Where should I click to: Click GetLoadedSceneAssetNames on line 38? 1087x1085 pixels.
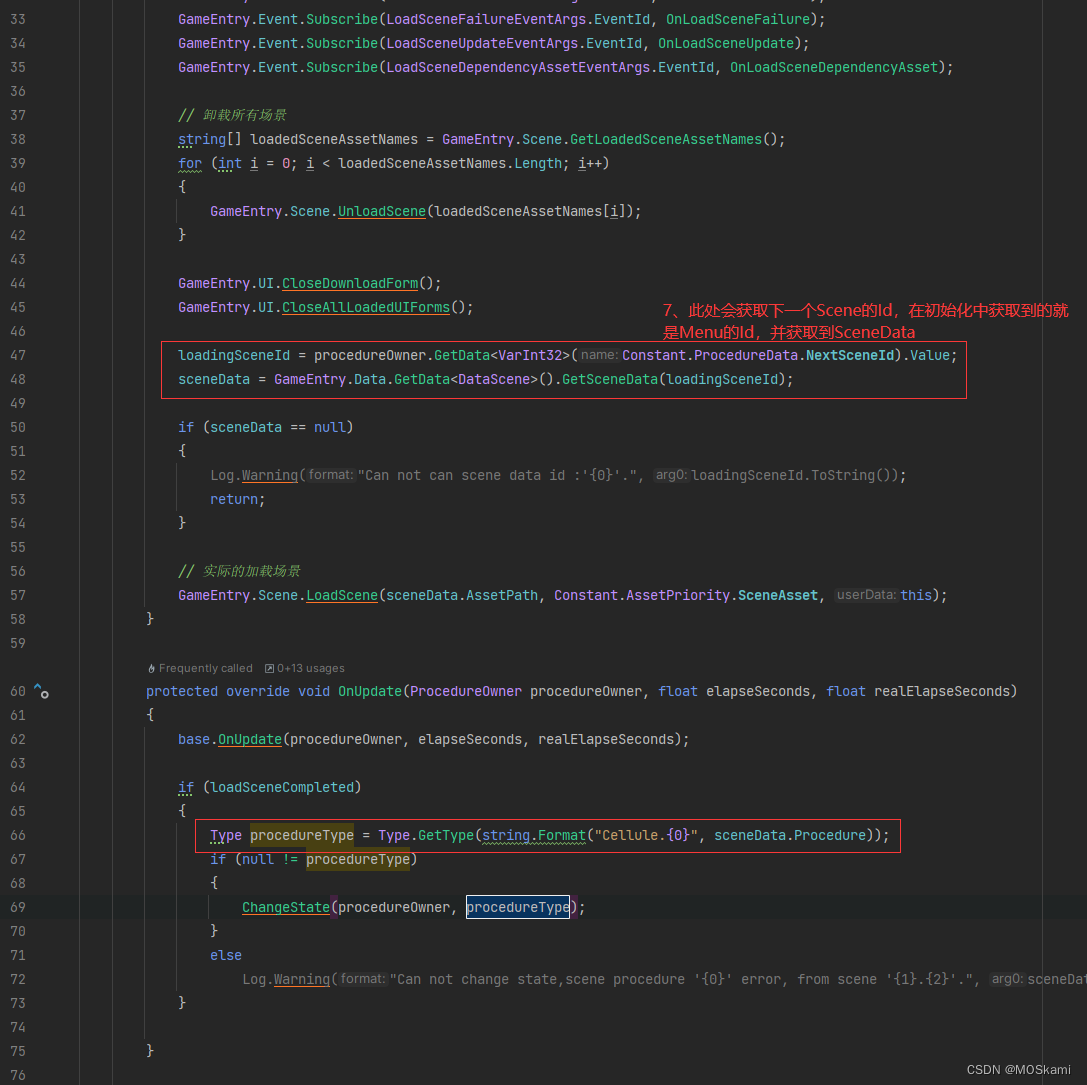coord(666,139)
